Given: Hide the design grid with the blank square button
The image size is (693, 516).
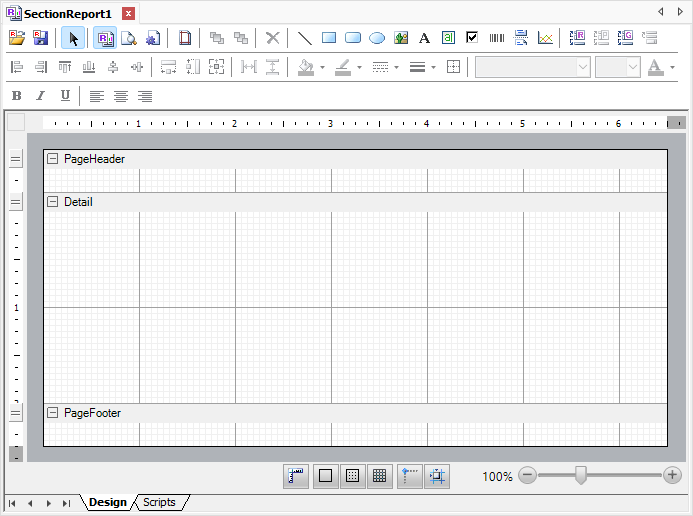Looking at the screenshot, I should (325, 476).
